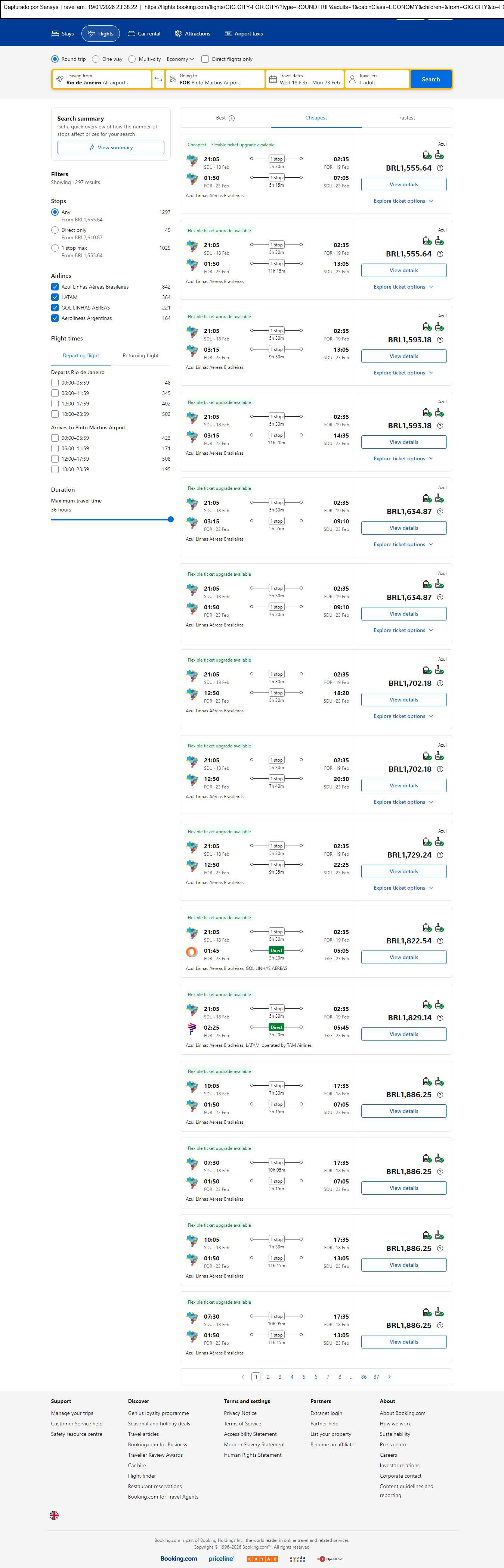The image size is (504, 1568).
Task: Adjust the Maximum travel time slider handle
Action: 171,519
